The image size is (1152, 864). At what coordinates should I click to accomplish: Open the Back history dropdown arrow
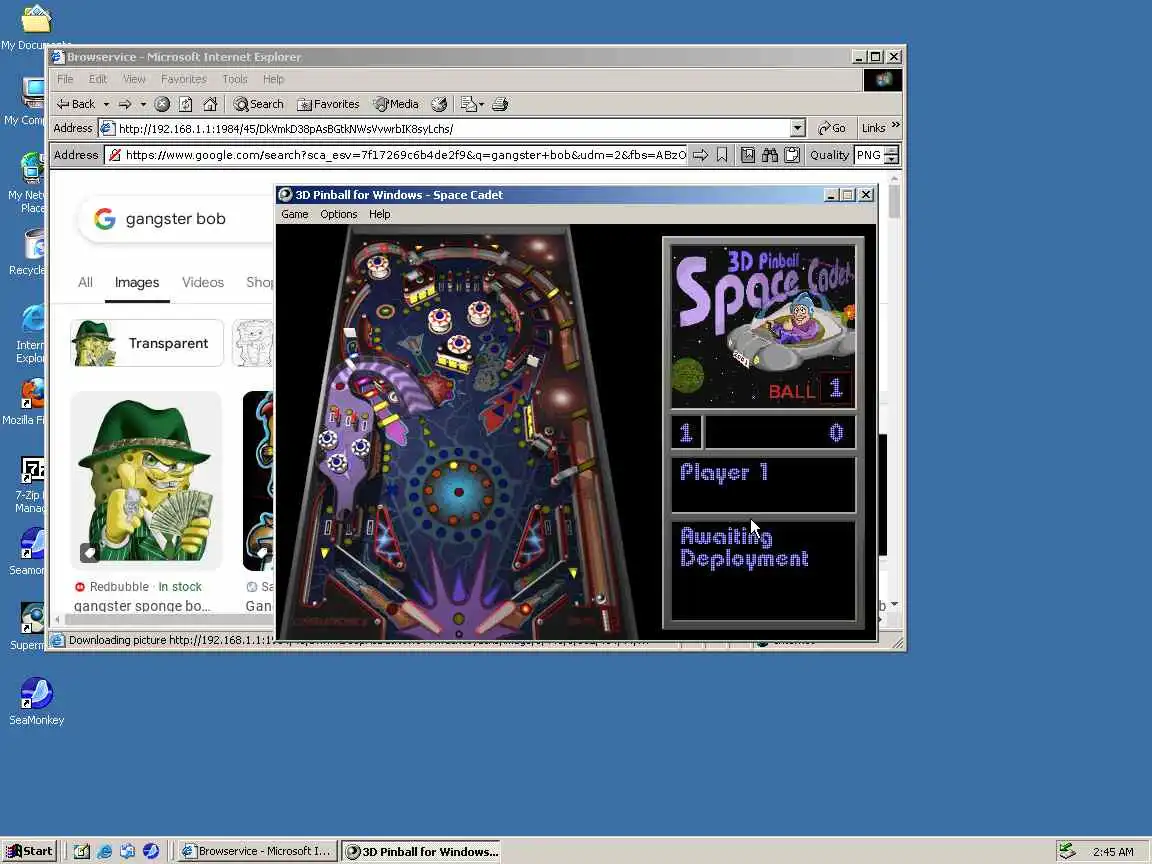[x=106, y=104]
